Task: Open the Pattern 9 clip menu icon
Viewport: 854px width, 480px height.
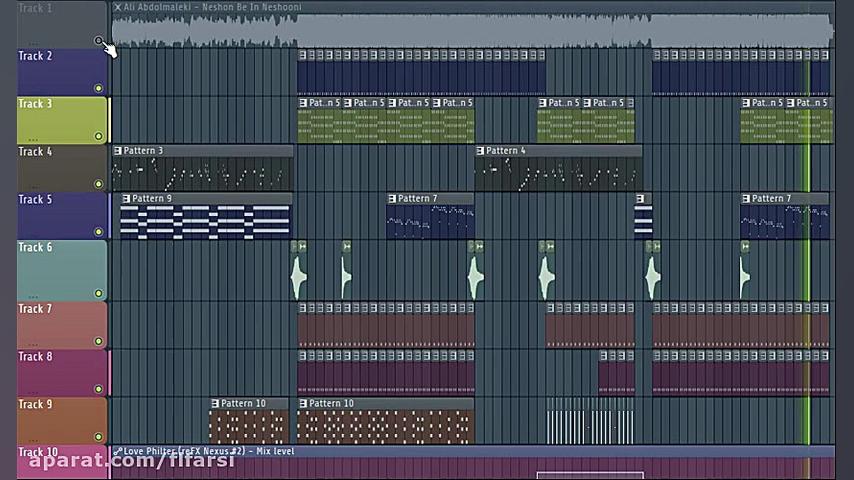Action: pyautogui.click(x=126, y=198)
